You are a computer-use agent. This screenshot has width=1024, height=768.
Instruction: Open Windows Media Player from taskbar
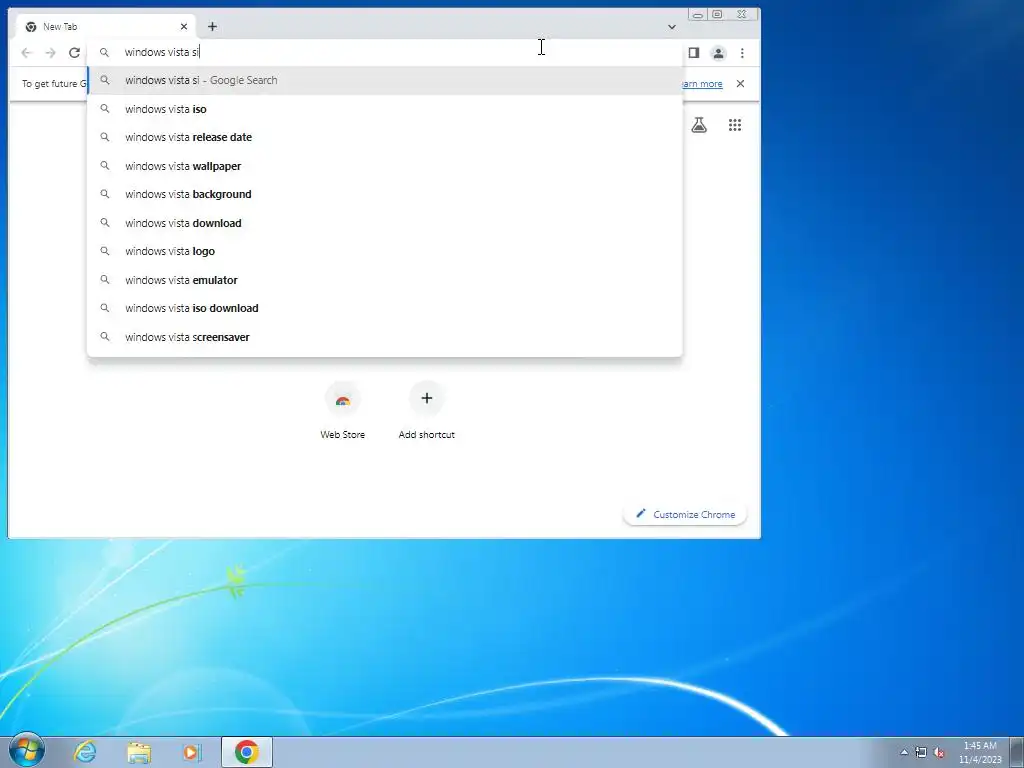(192, 752)
